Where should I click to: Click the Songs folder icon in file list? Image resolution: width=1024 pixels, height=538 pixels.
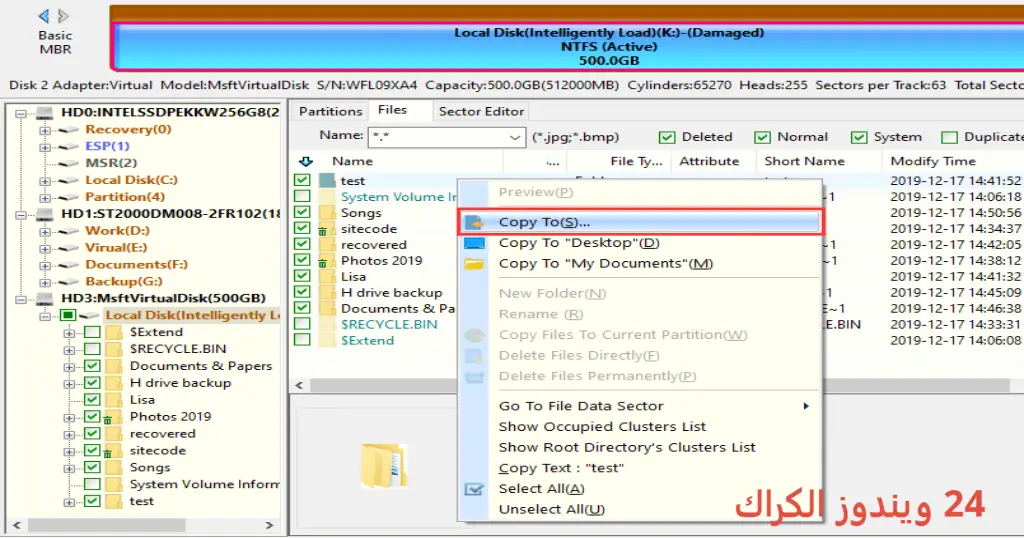point(327,213)
